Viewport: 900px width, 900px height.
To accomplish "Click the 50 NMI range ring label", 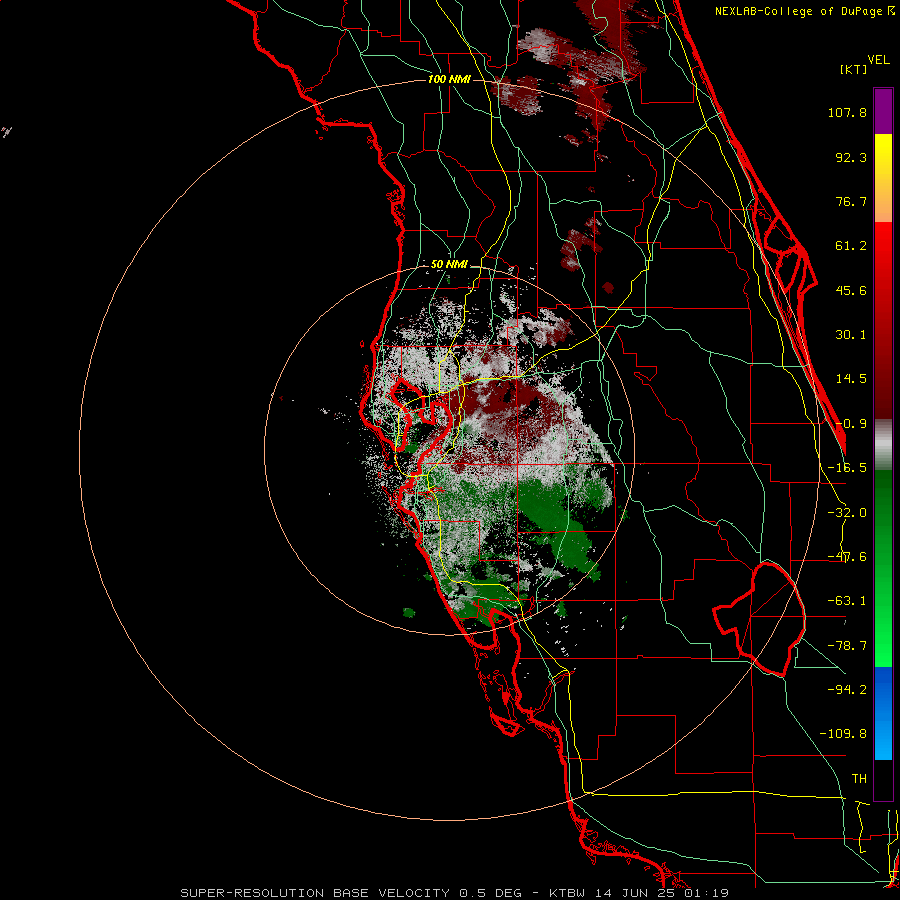I will click(x=449, y=265).
